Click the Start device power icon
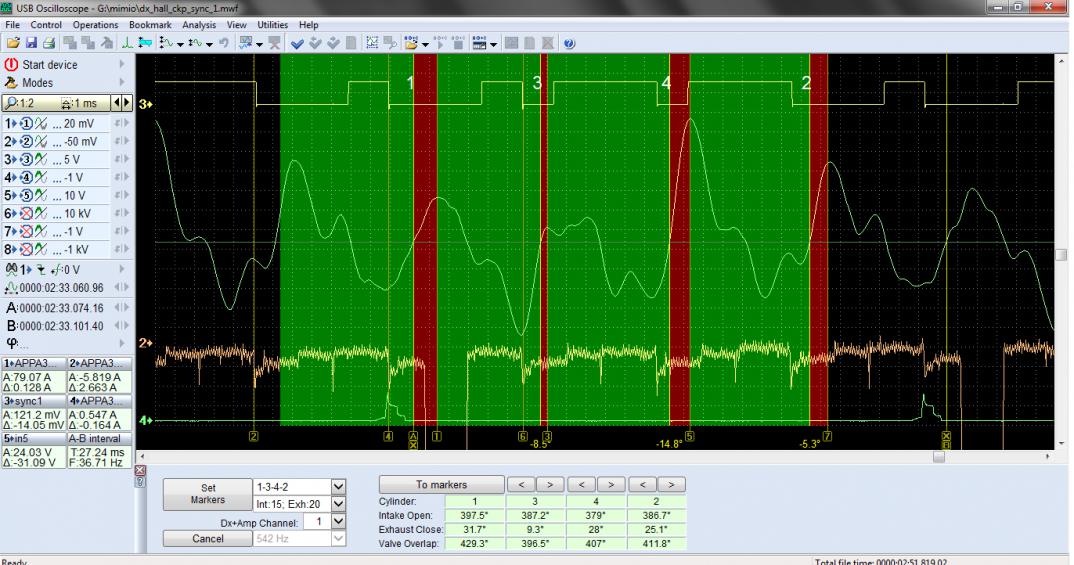The image size is (1074, 565). pos(12,65)
